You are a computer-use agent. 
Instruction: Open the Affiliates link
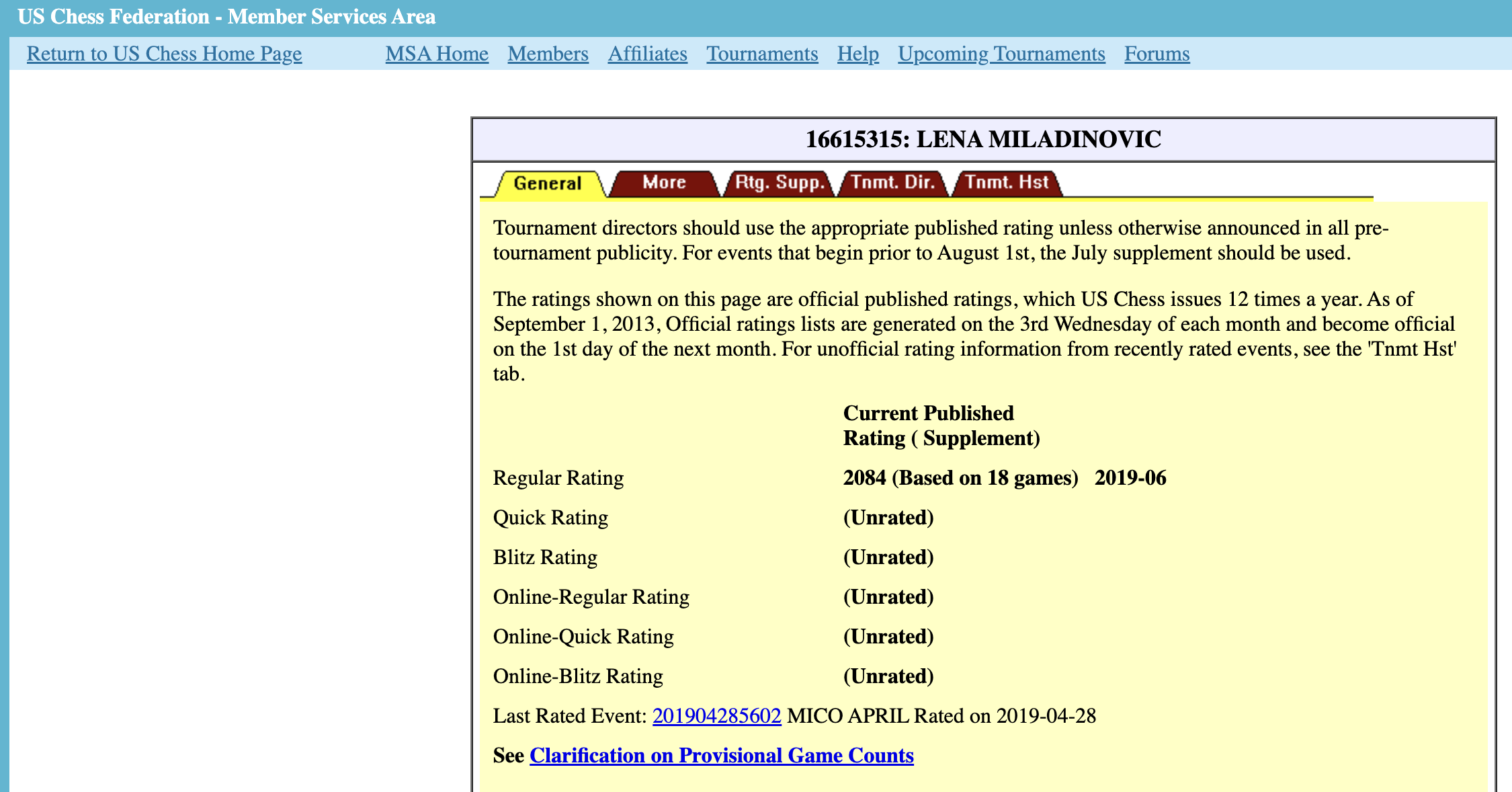tap(647, 54)
